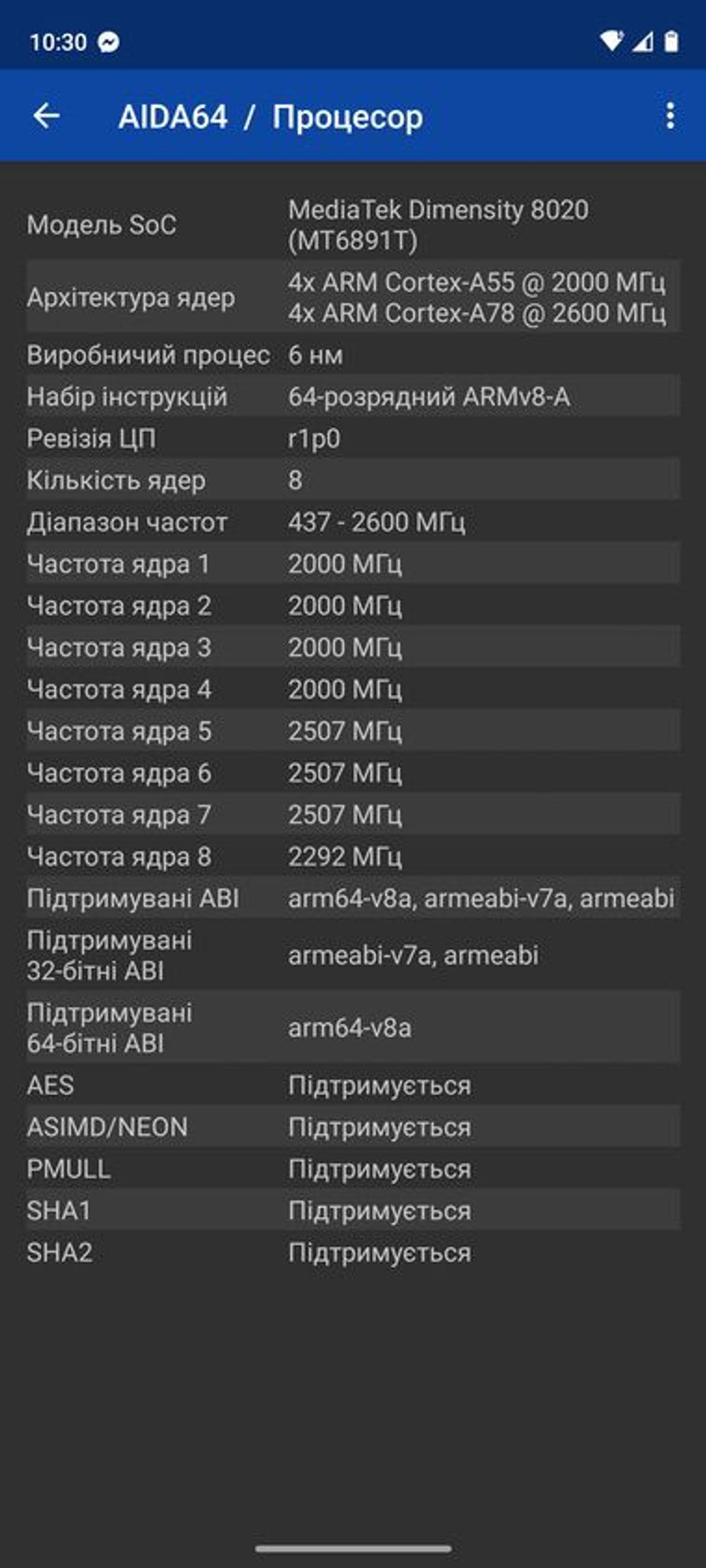This screenshot has width=706, height=1568.
Task: Tap the Ревізія ЦП r1p0 row
Action: coord(353,439)
